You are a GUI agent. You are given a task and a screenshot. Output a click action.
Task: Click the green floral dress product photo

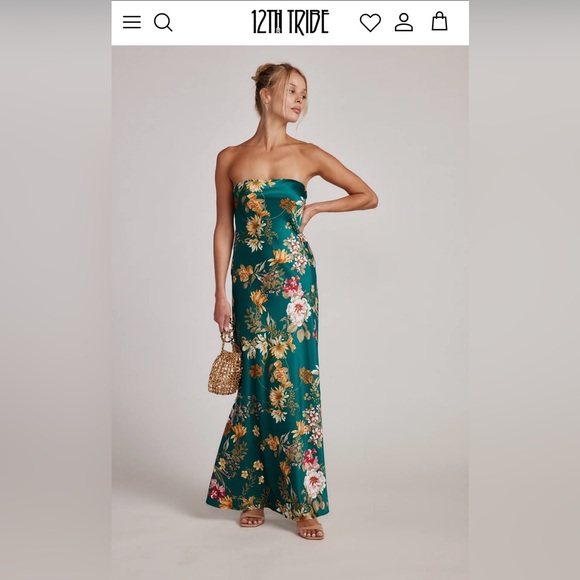pos(290,313)
